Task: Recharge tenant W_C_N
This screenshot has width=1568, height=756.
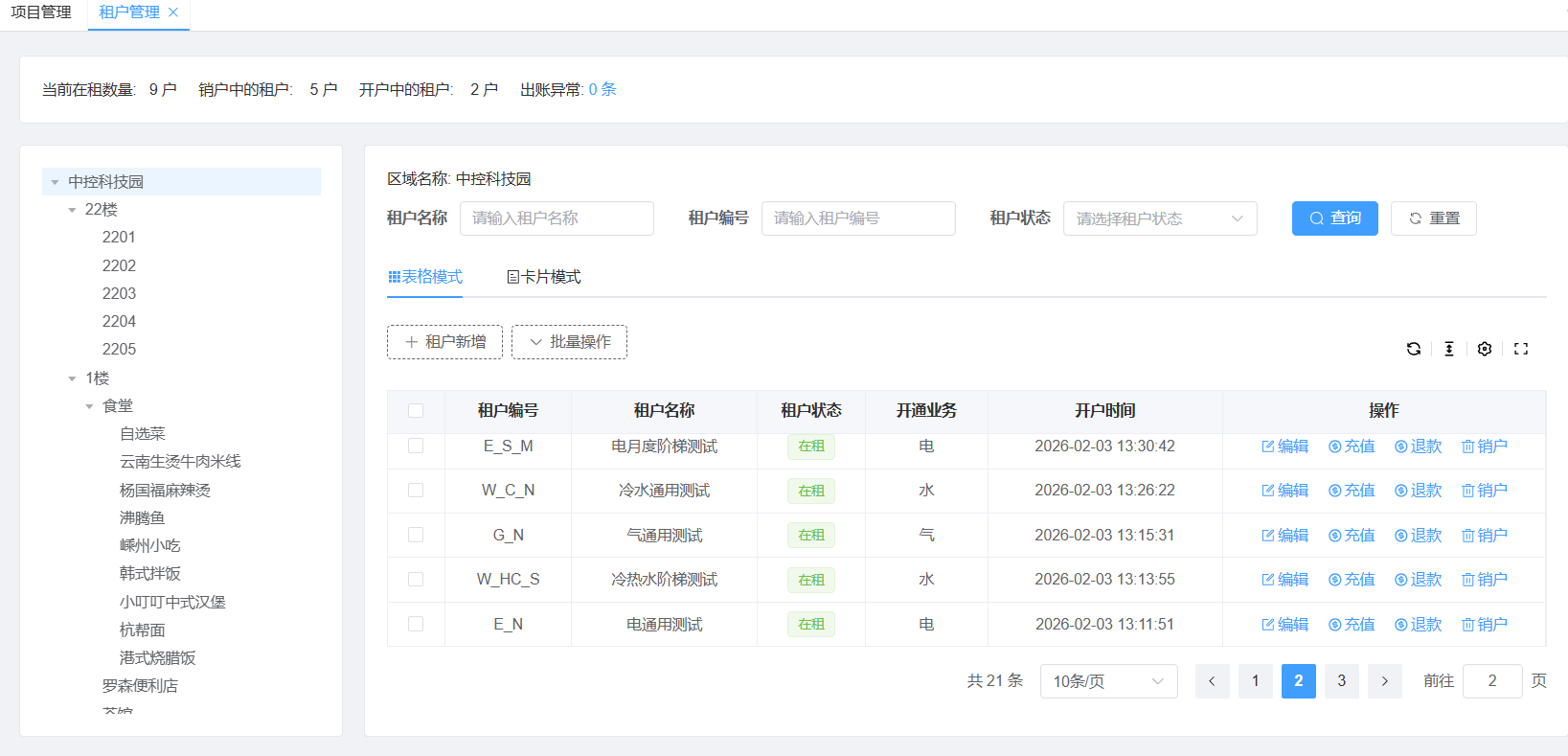Action: click(x=1352, y=491)
